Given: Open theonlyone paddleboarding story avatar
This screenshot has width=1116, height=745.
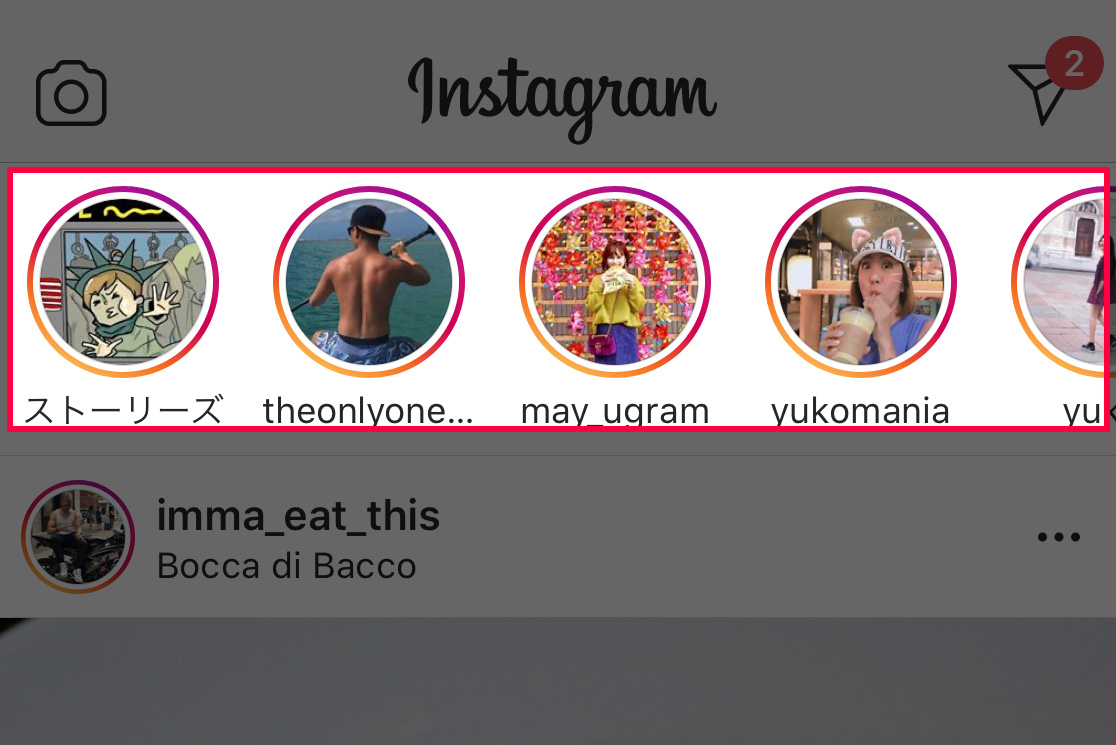Looking at the screenshot, I should (369, 282).
